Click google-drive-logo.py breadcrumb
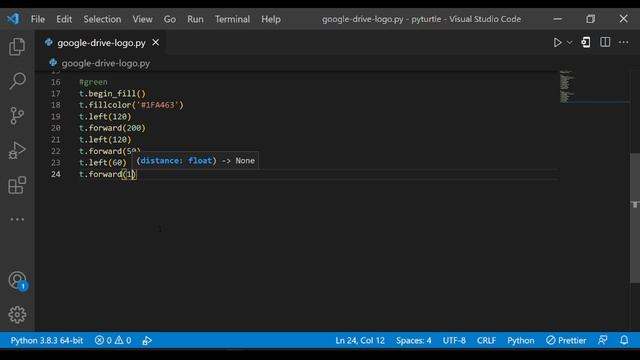 (106, 63)
